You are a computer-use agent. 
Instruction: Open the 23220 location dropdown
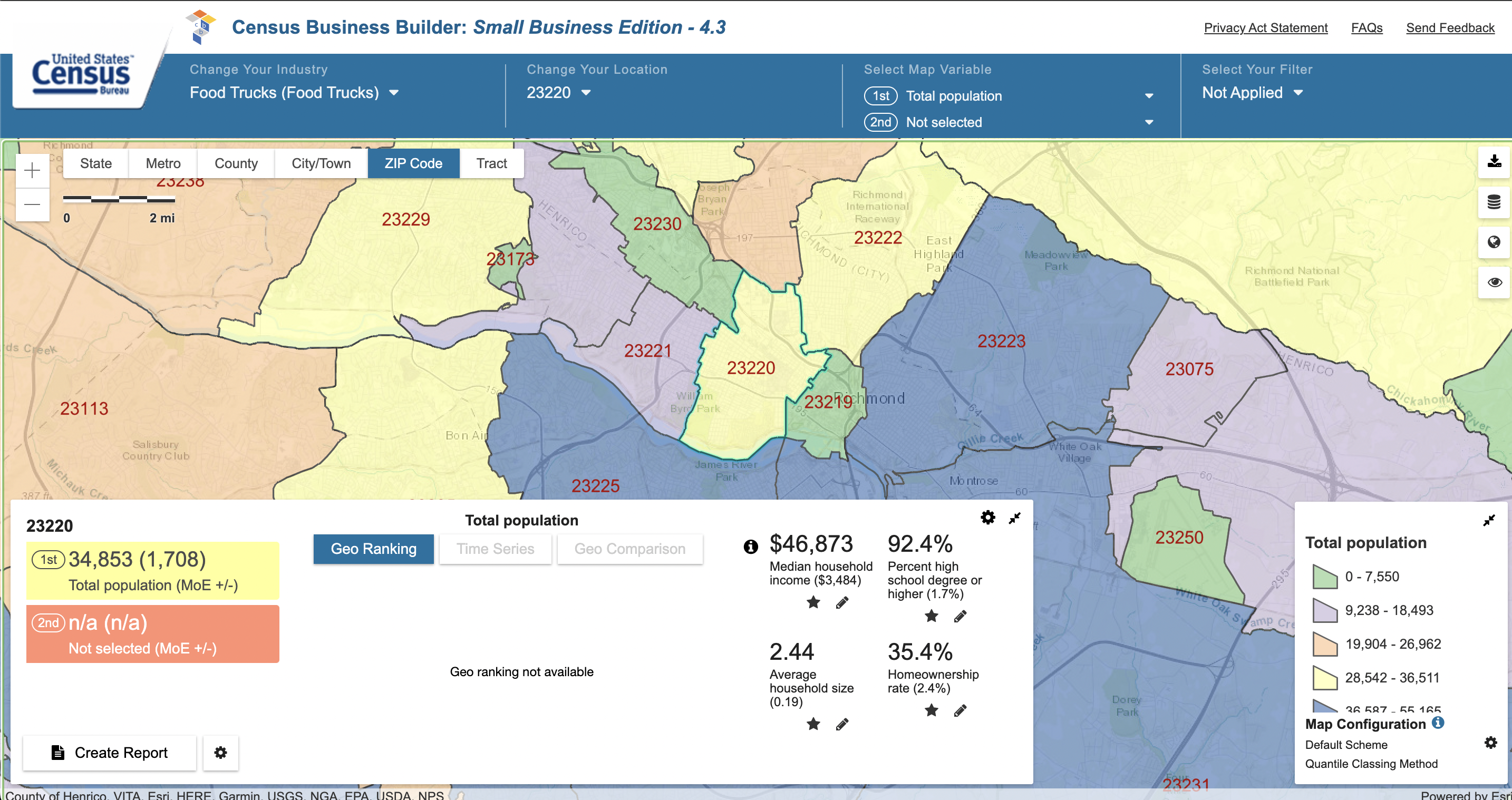coord(558,93)
